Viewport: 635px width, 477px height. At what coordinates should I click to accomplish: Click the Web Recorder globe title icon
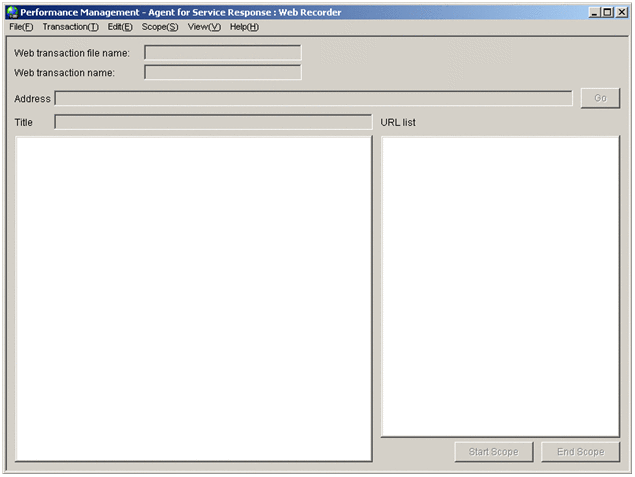pyautogui.click(x=13, y=12)
